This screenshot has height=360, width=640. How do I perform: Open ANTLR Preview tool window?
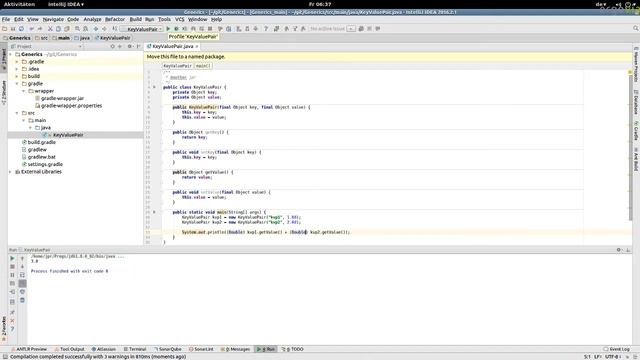click(29, 349)
